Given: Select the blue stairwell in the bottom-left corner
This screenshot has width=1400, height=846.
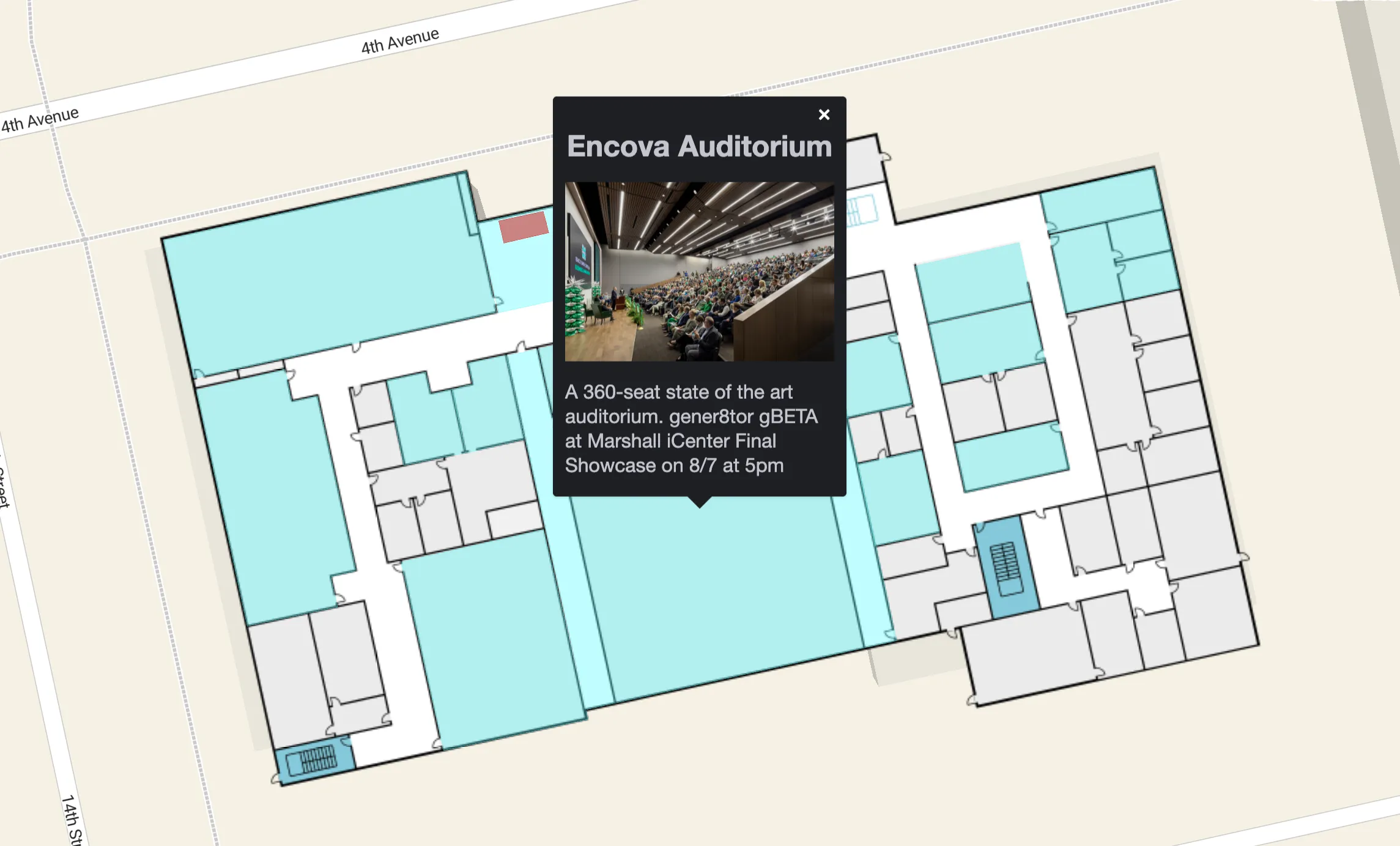Looking at the screenshot, I should 314,760.
